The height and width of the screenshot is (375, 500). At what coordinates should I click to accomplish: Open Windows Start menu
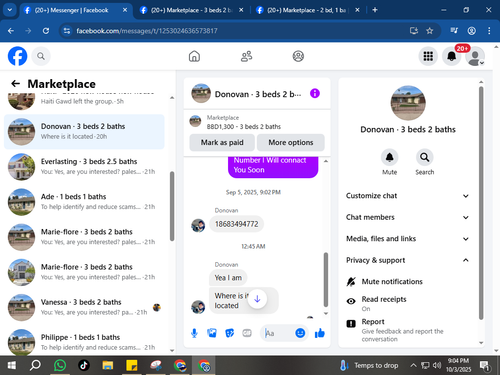coord(11,365)
